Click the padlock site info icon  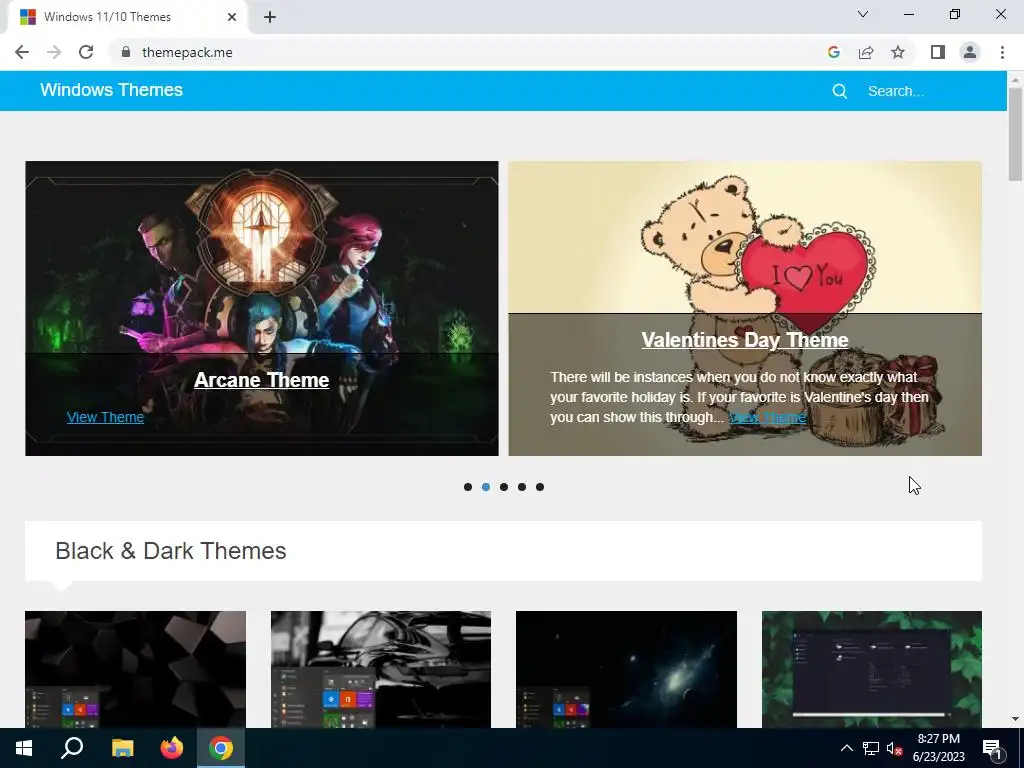[x=126, y=52]
